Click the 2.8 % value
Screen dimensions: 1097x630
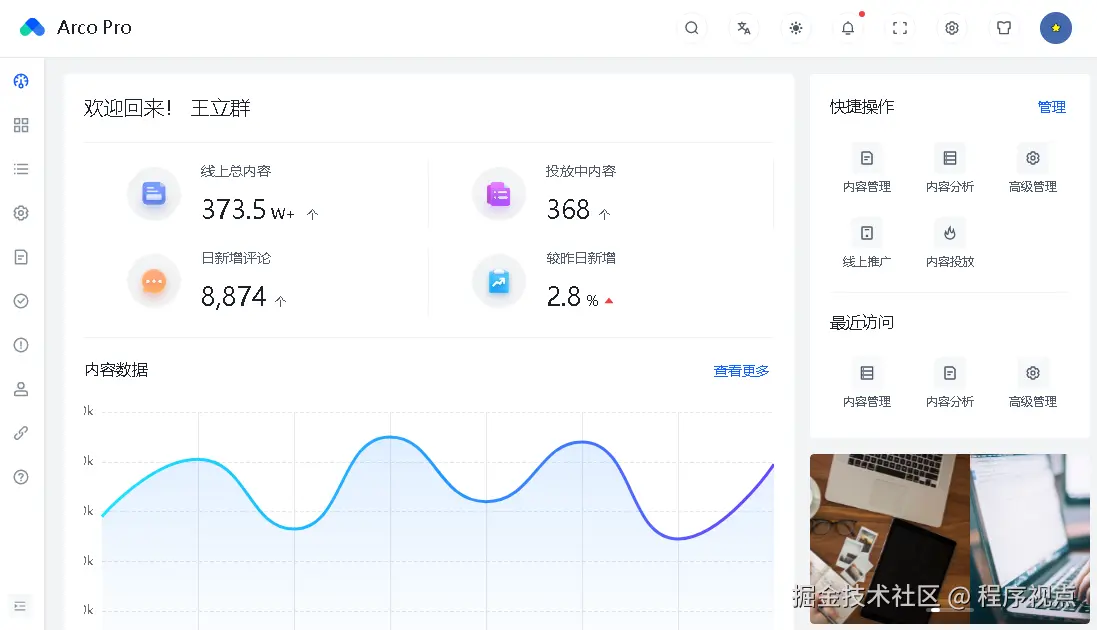coord(572,297)
